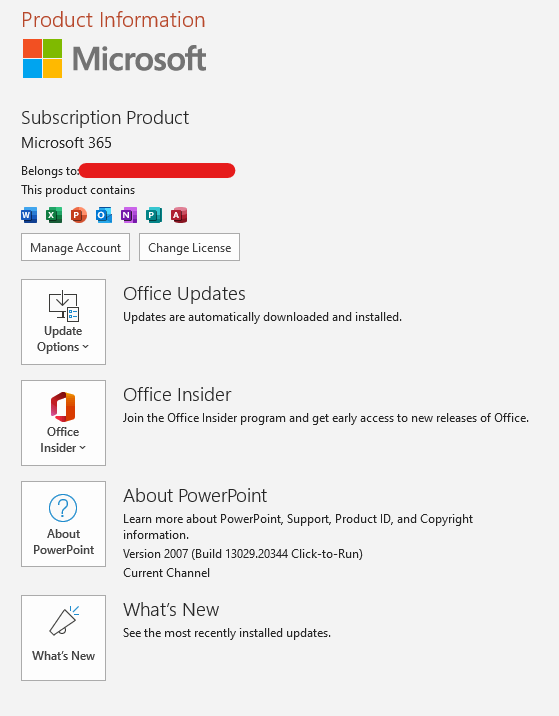
Task: Click the Microsoft four-color logo
Action: (42, 58)
